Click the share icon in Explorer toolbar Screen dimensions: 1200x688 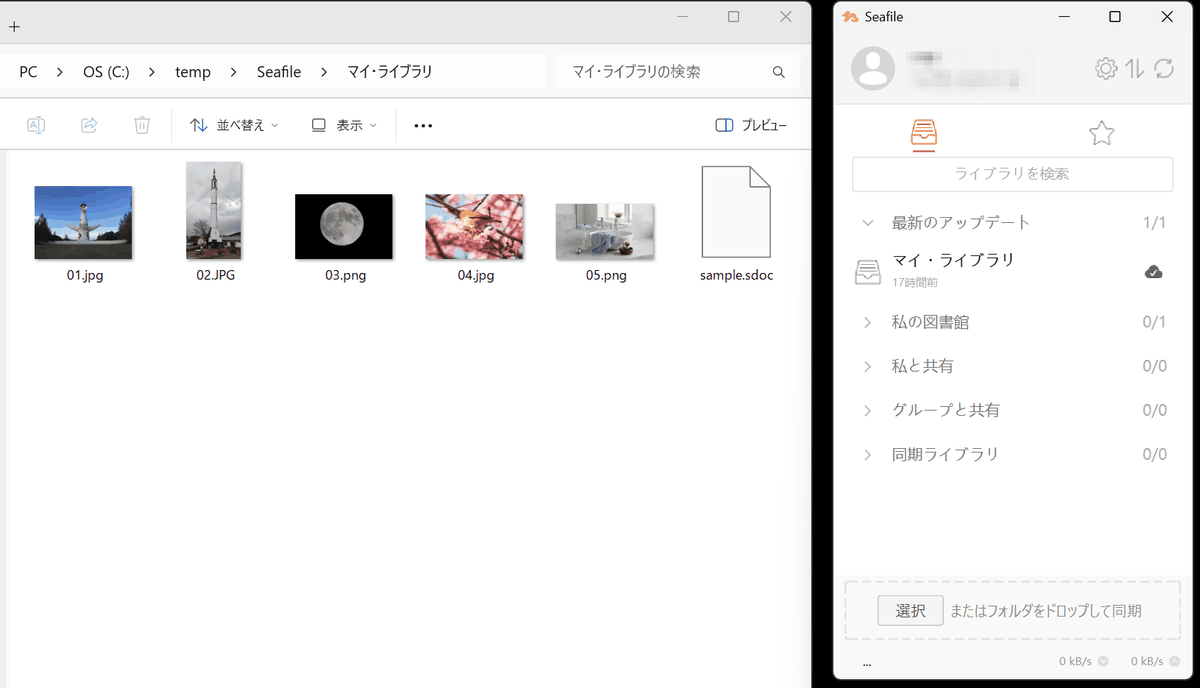pyautogui.click(x=89, y=125)
